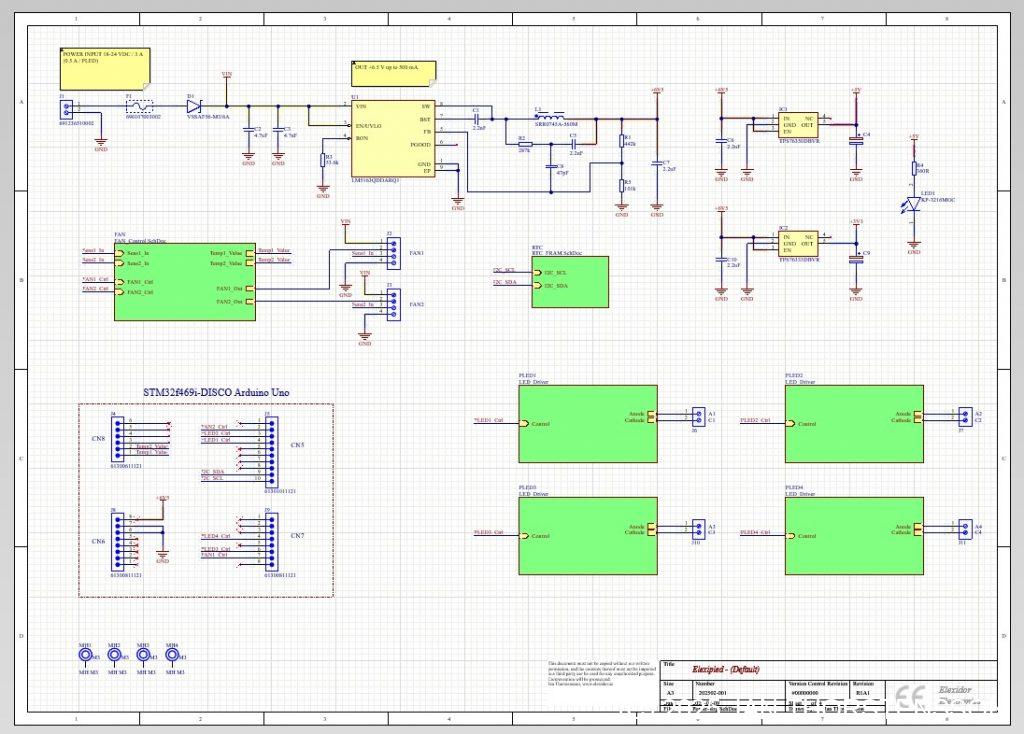Select the A4/C4 LED output connector
1024x734 pixels.
965,529
